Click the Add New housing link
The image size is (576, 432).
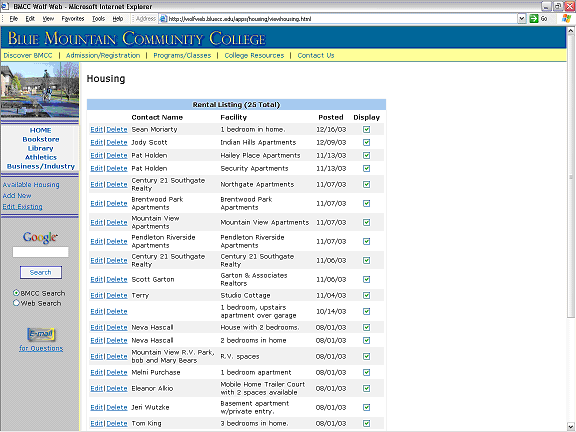click(17, 195)
